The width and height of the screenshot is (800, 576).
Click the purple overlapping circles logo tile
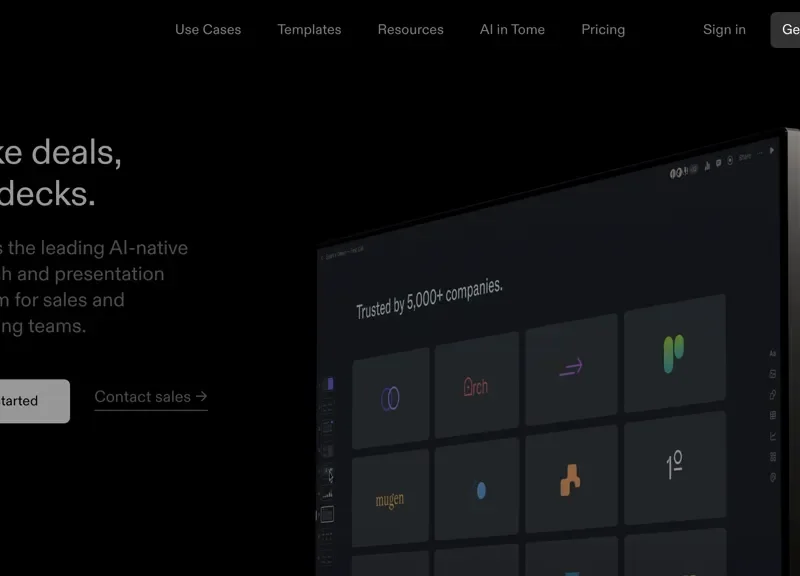coord(391,398)
